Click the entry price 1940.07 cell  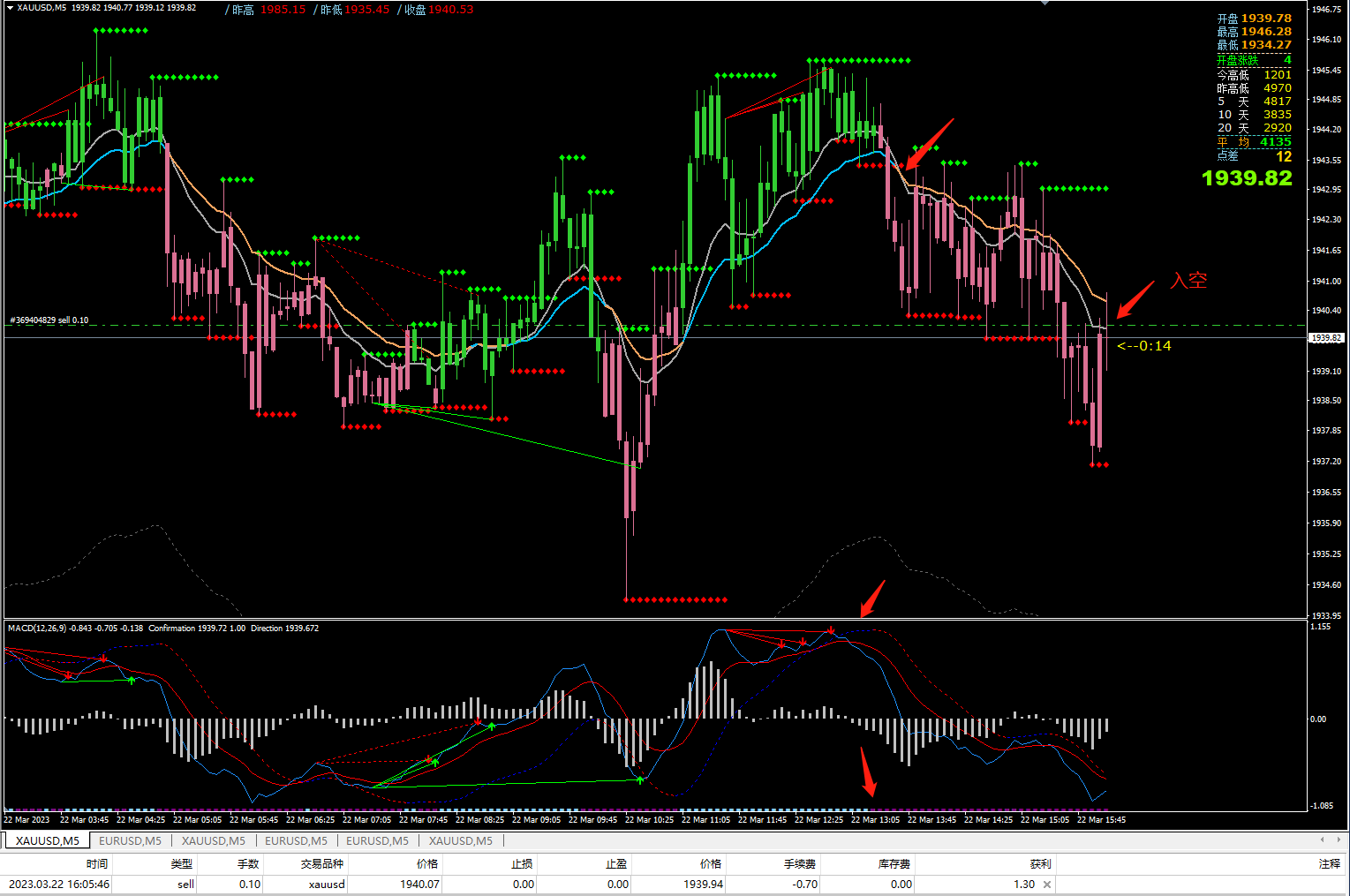pyautogui.click(x=419, y=885)
